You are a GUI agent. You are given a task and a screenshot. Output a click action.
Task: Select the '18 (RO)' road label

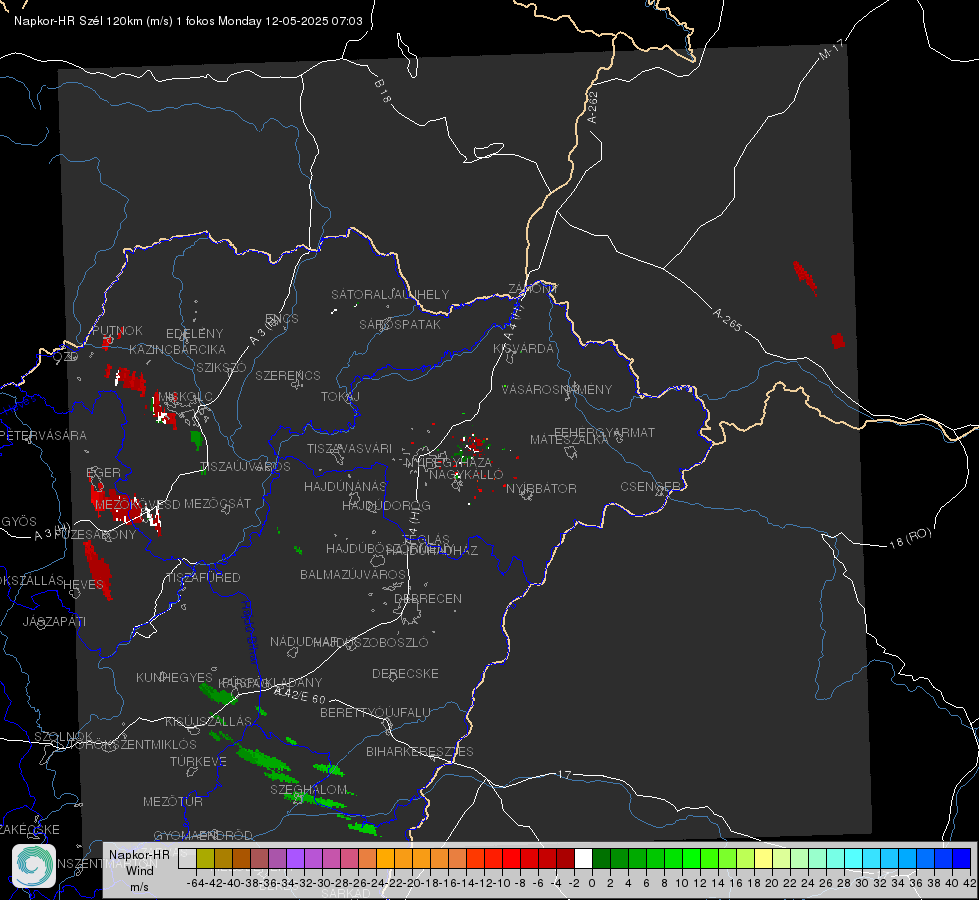point(910,538)
